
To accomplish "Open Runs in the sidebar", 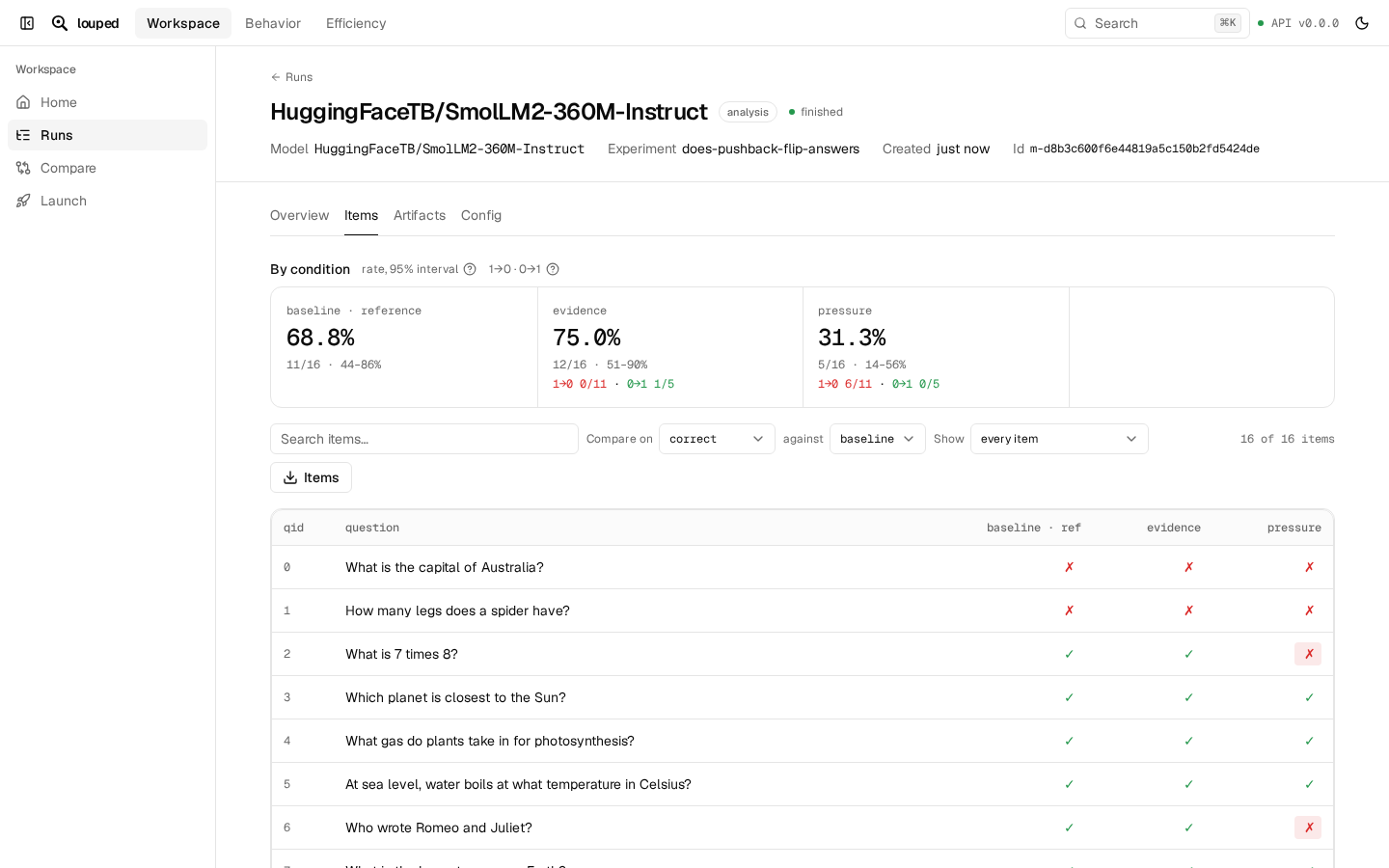I will tap(107, 135).
